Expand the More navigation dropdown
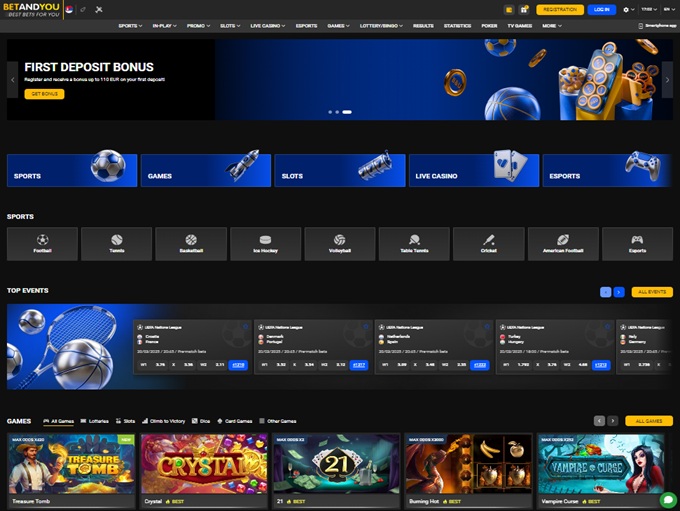The width and height of the screenshot is (680, 511). (x=551, y=25)
